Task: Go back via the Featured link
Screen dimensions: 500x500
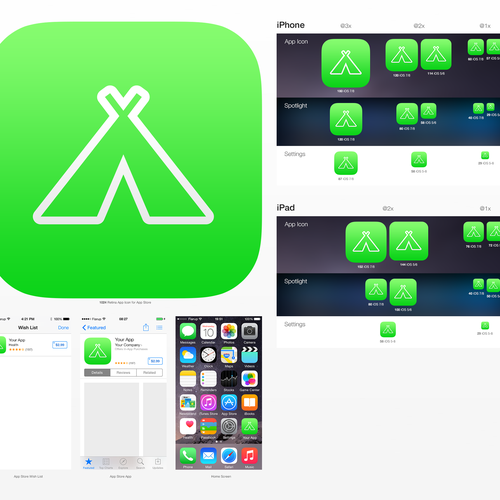Action: [94, 328]
